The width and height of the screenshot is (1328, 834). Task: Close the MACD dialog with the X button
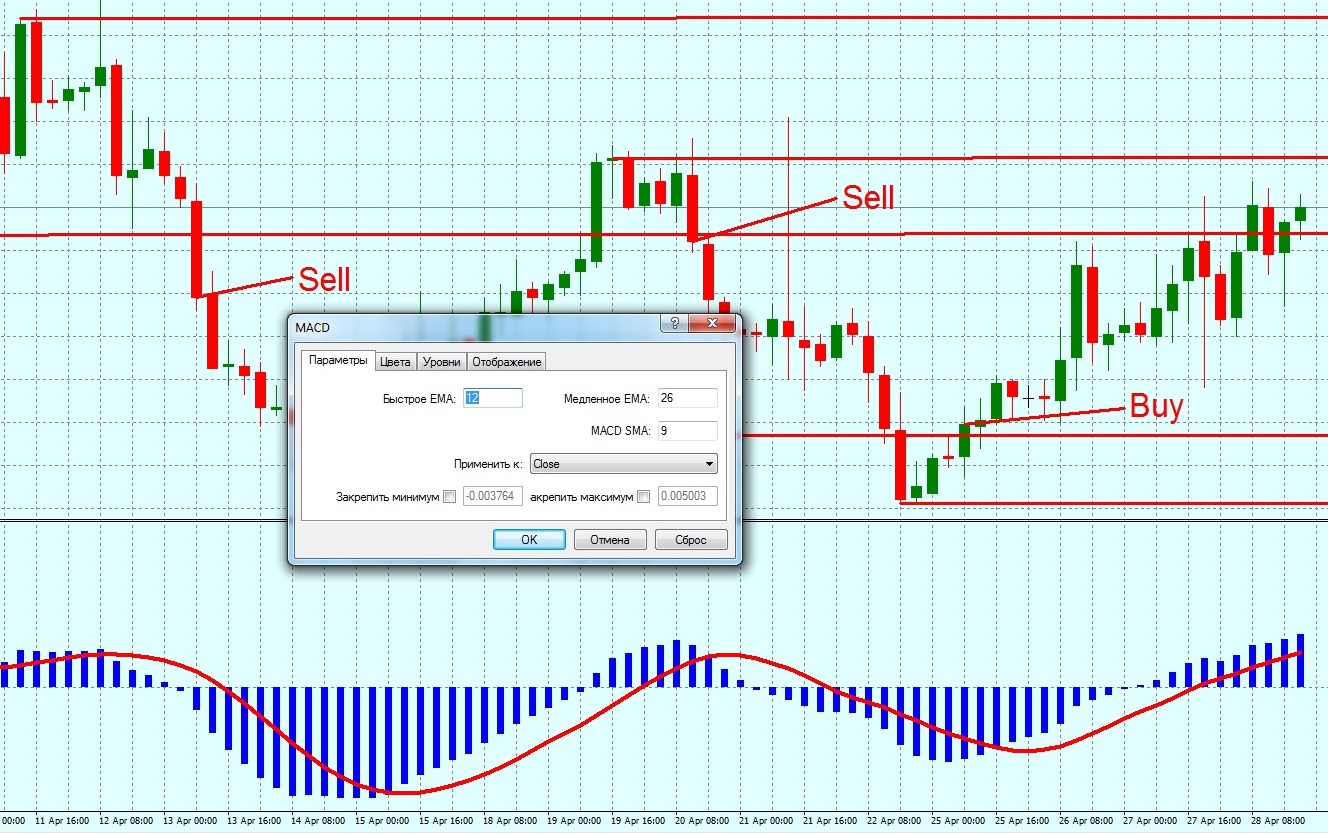pos(713,324)
